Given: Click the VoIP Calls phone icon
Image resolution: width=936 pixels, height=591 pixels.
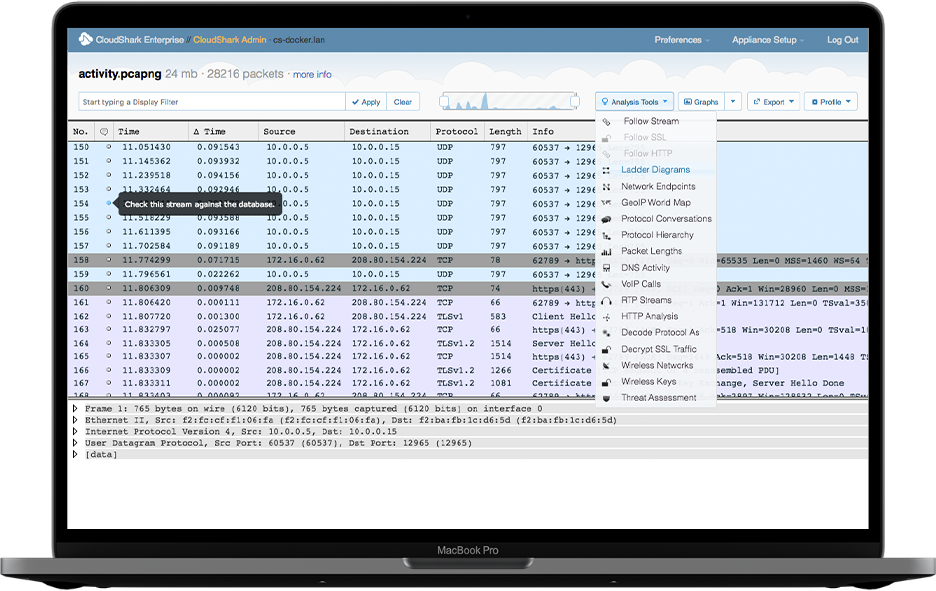Looking at the screenshot, I should [x=606, y=284].
